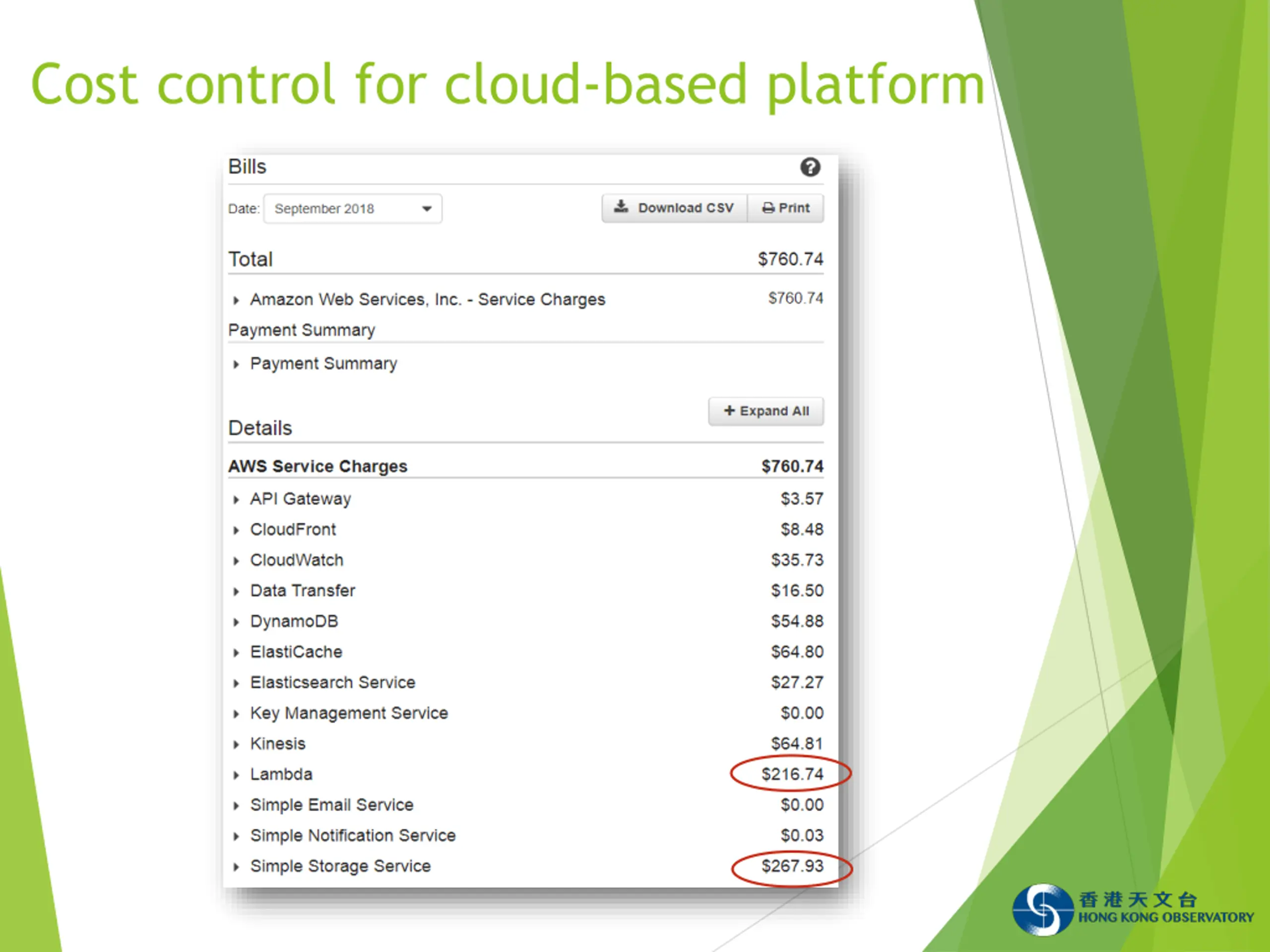
Task: Expand the CloudWatch charges
Action: [236, 561]
